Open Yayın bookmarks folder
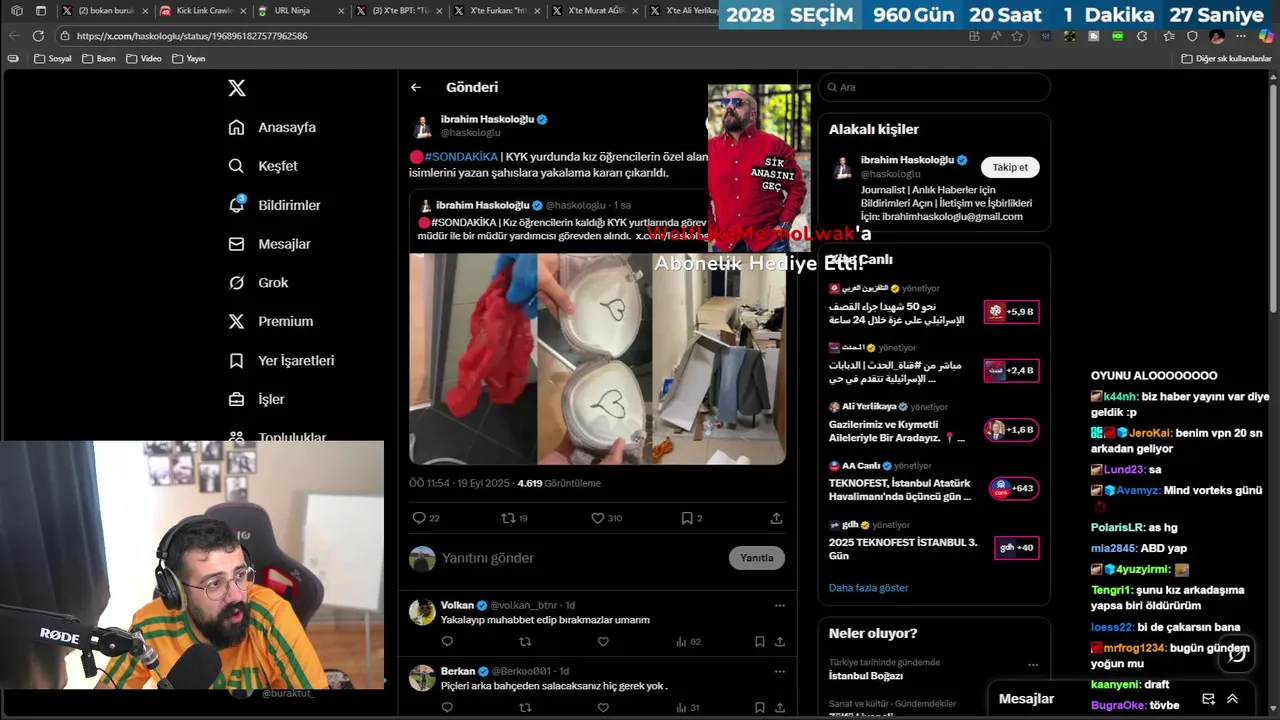The image size is (1280, 720). [189, 59]
